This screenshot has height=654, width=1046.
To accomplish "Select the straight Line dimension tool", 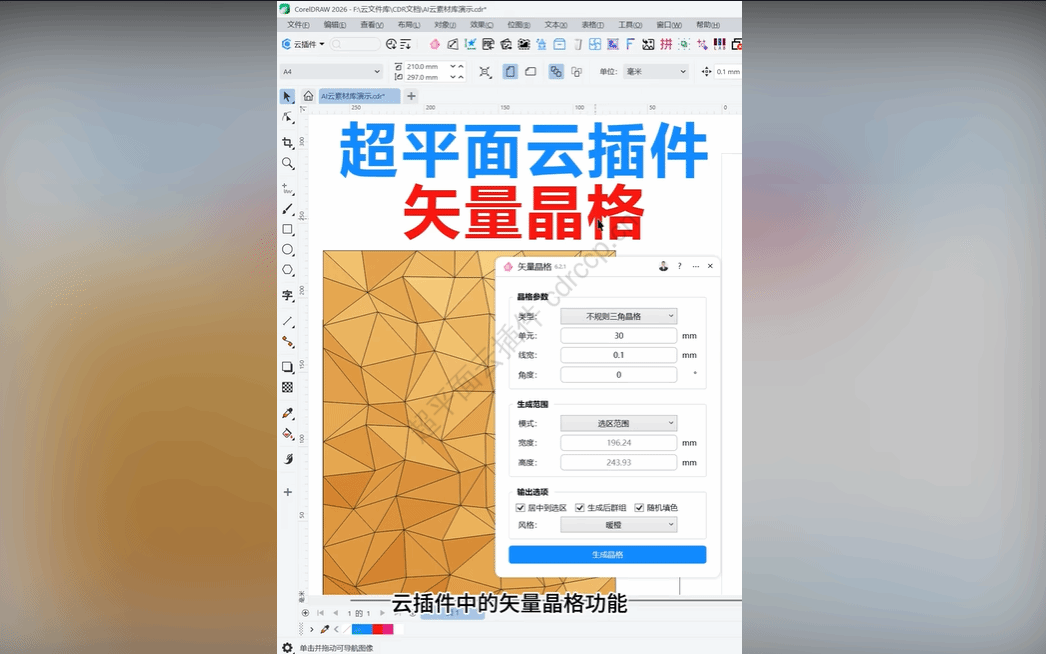I will pos(288,321).
